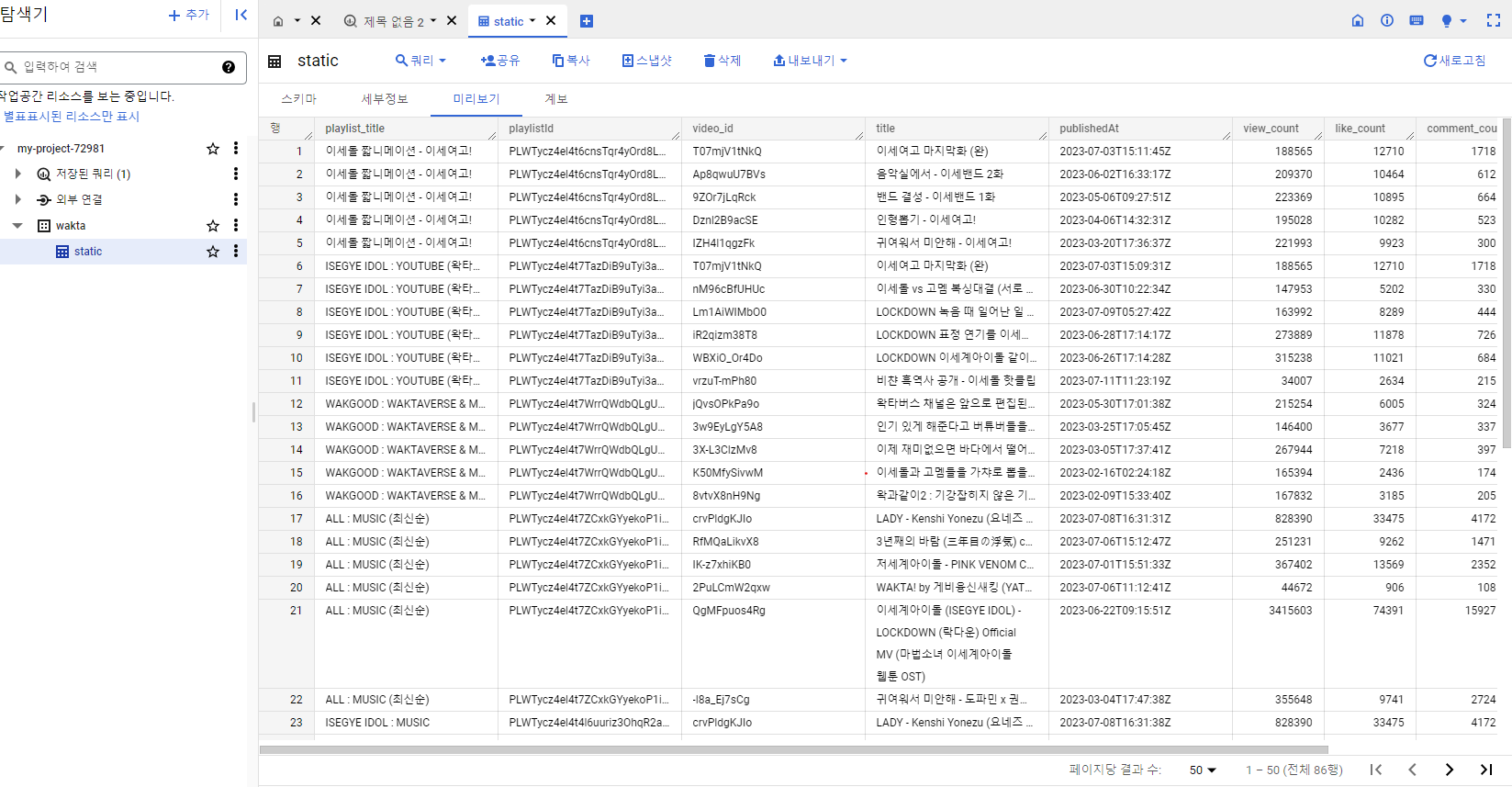Close the home tab

316,20
